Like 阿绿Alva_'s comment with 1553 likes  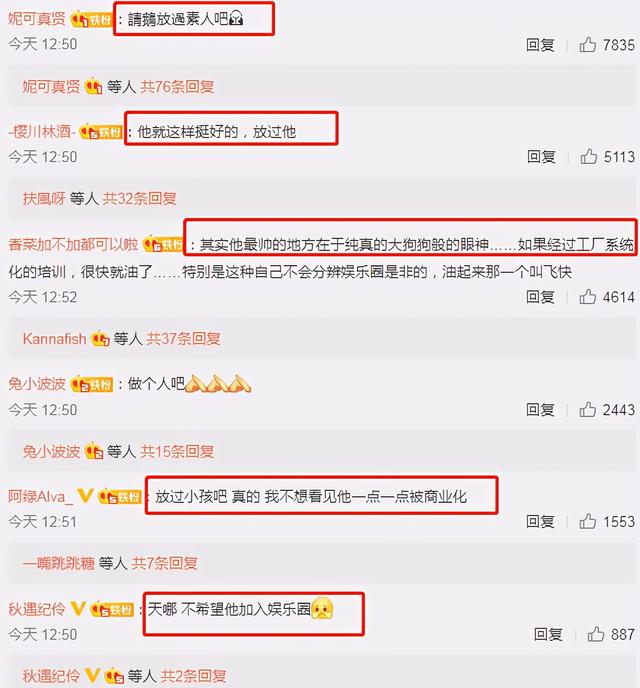point(587,522)
